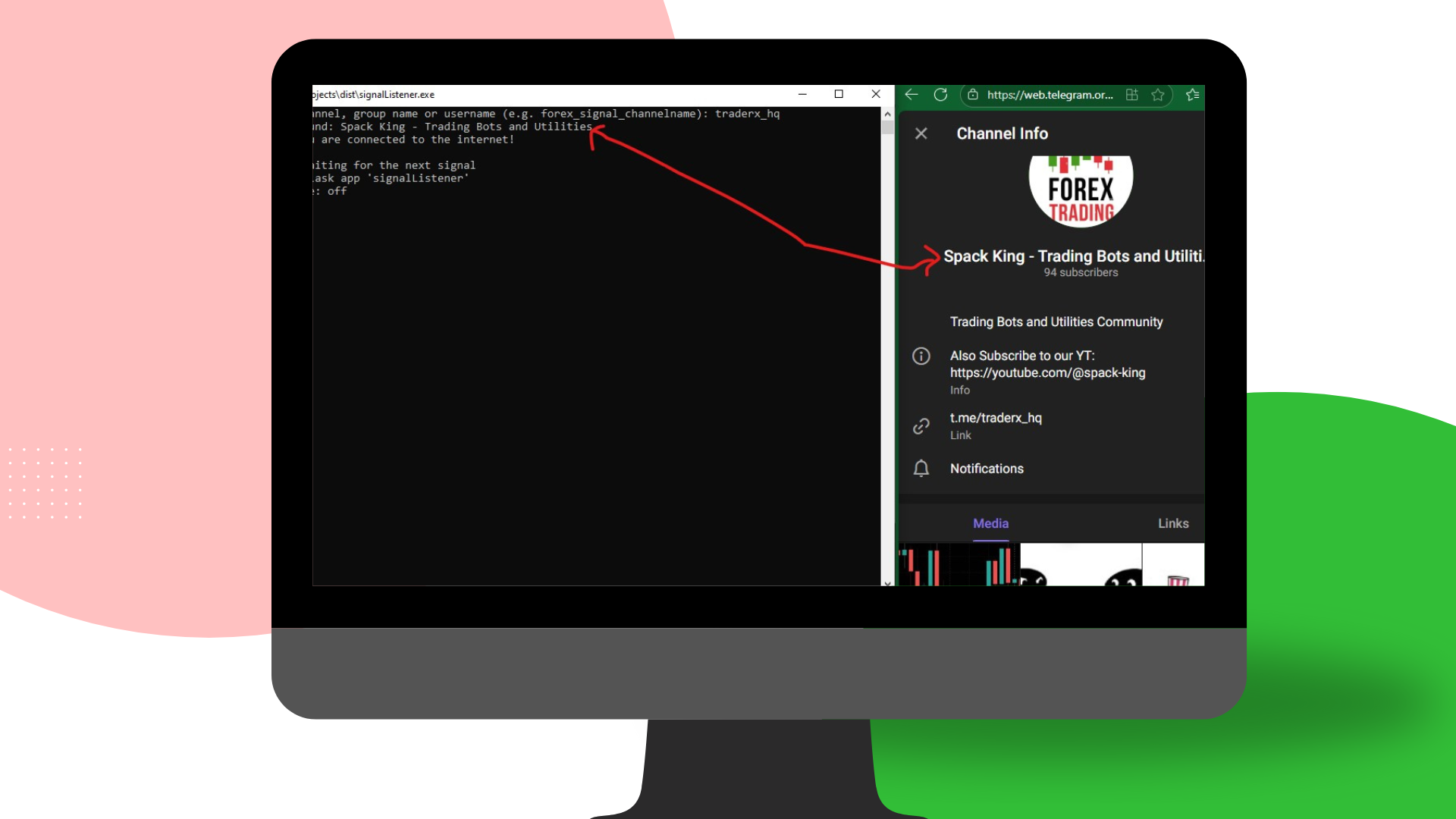Image resolution: width=1456 pixels, height=819 pixels.
Task: Click the console scrollbar down arrow
Action: [887, 582]
